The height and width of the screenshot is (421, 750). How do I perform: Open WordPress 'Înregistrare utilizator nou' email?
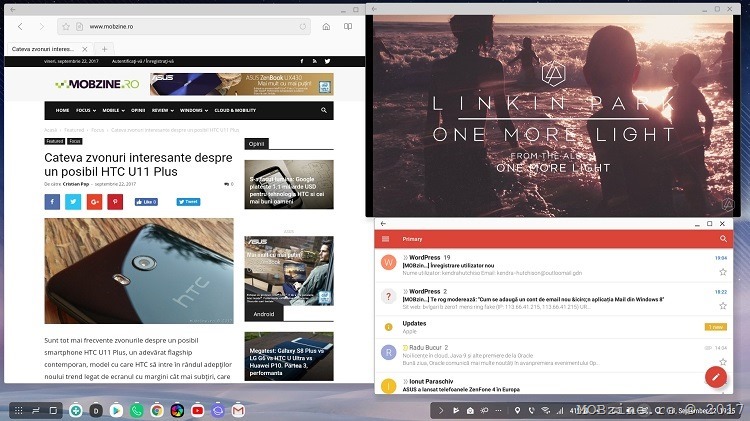tap(553, 265)
